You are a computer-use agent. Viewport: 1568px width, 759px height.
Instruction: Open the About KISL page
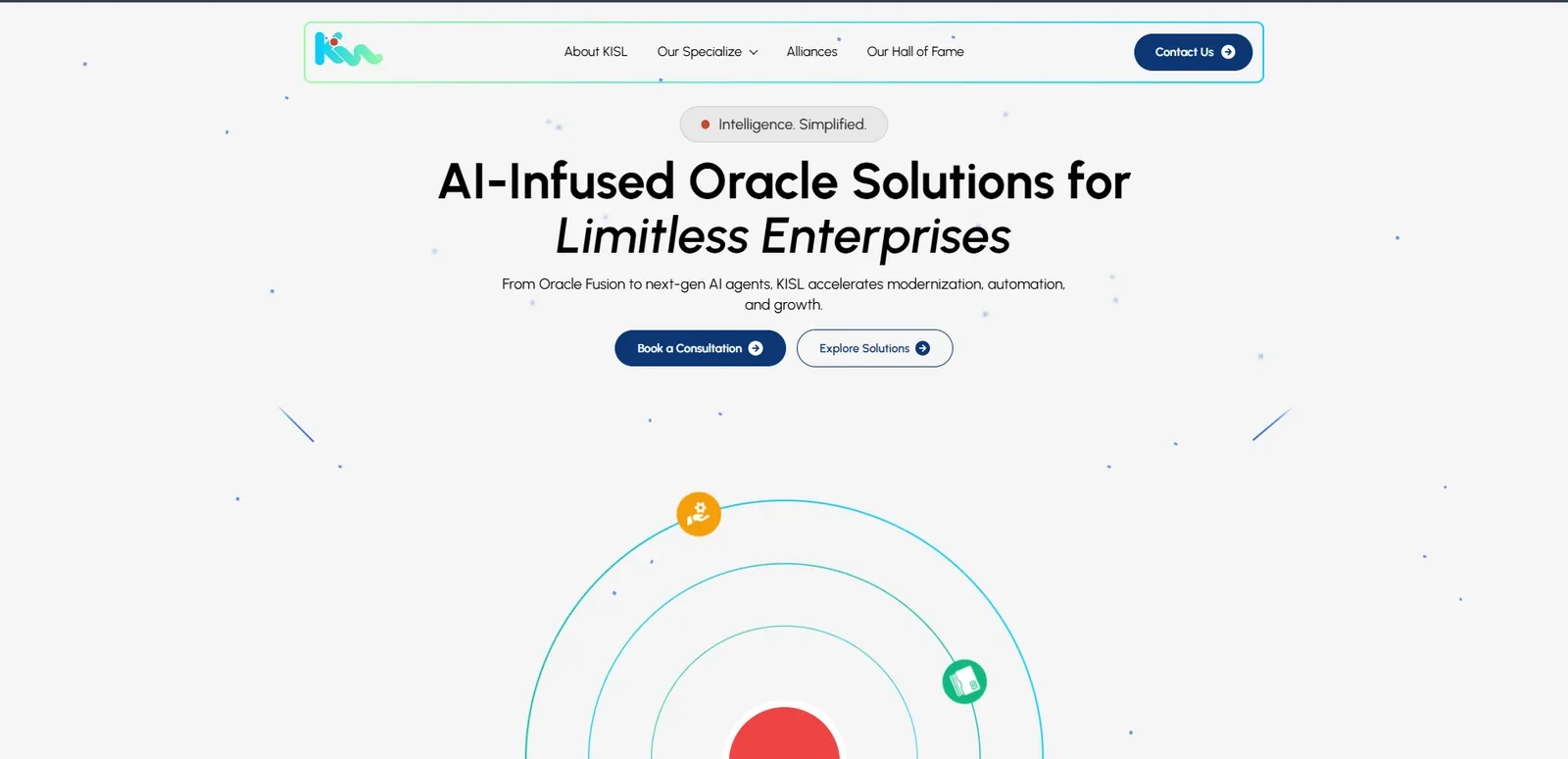(596, 52)
